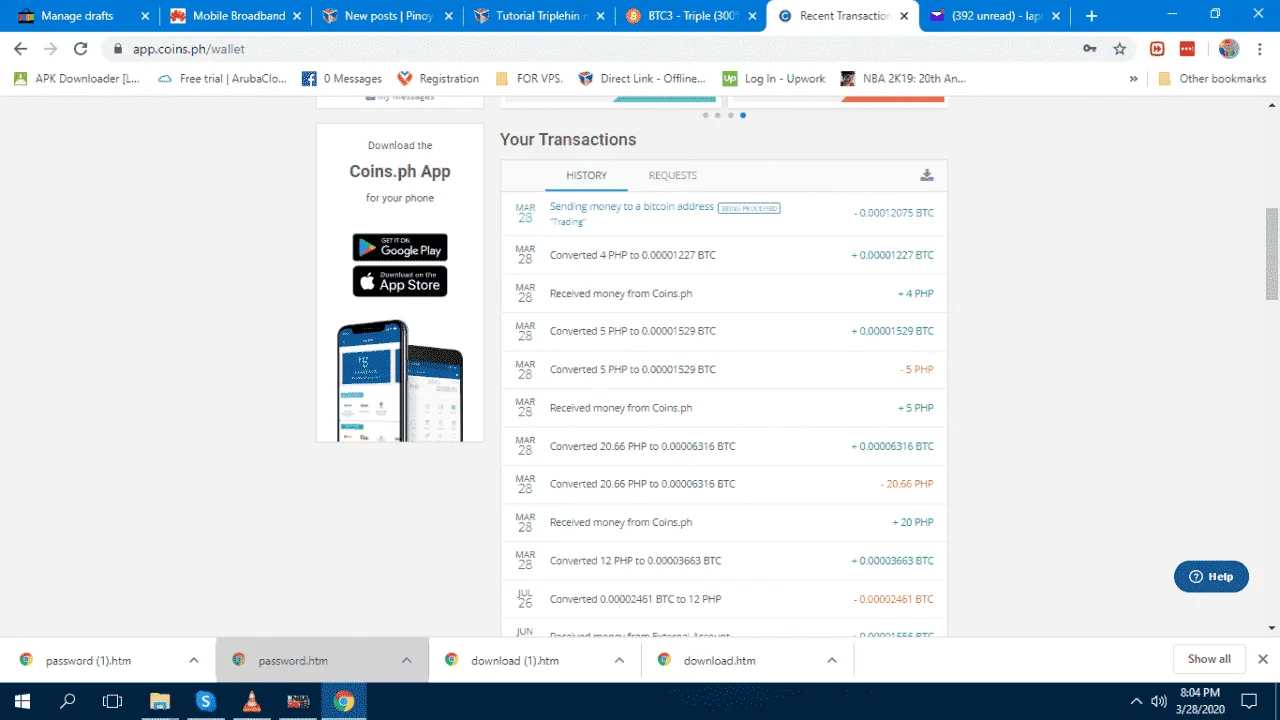The height and width of the screenshot is (720, 1280).
Task: Open the Log In - Upwork bookmark
Action: tap(774, 78)
